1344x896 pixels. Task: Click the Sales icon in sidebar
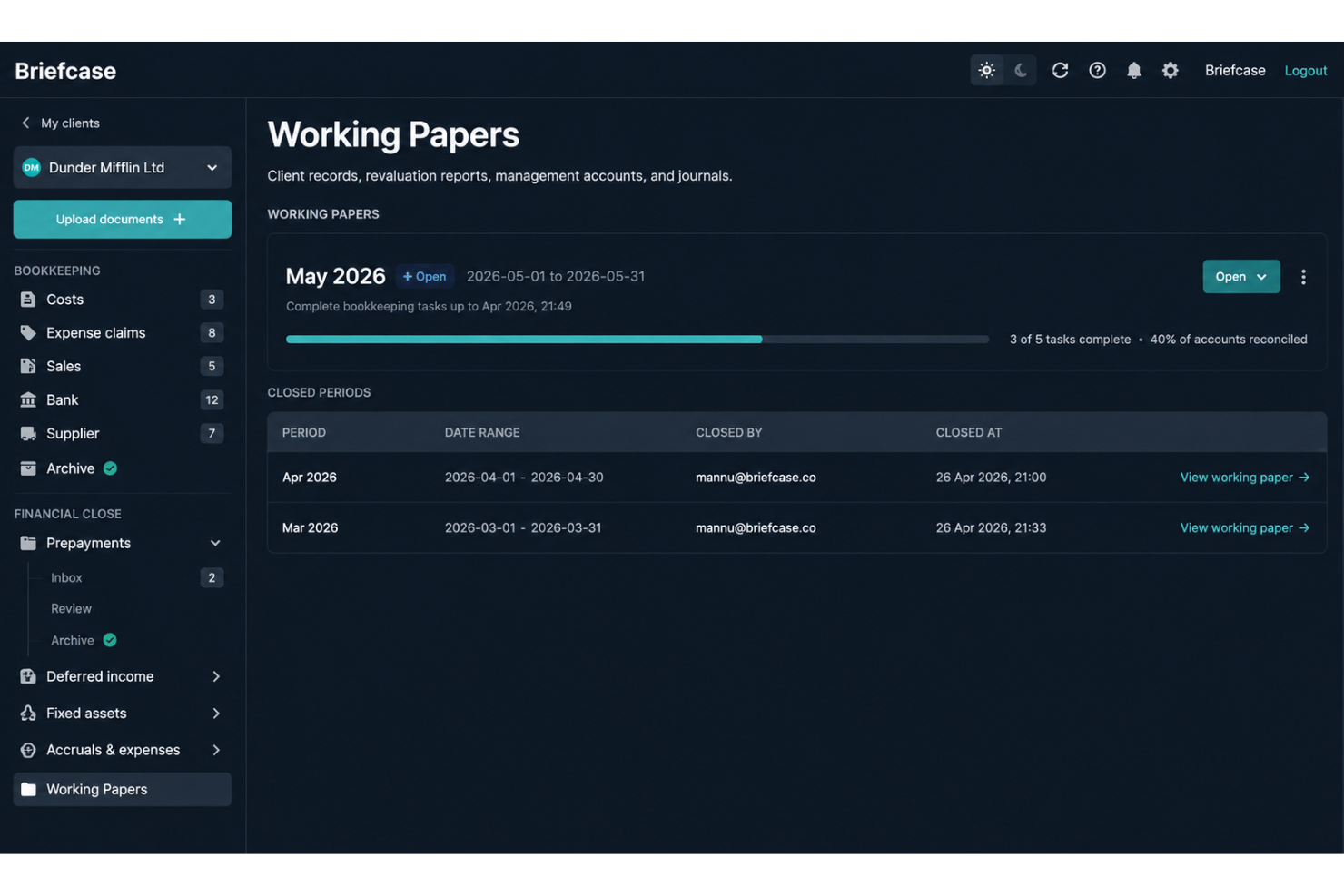tap(28, 367)
